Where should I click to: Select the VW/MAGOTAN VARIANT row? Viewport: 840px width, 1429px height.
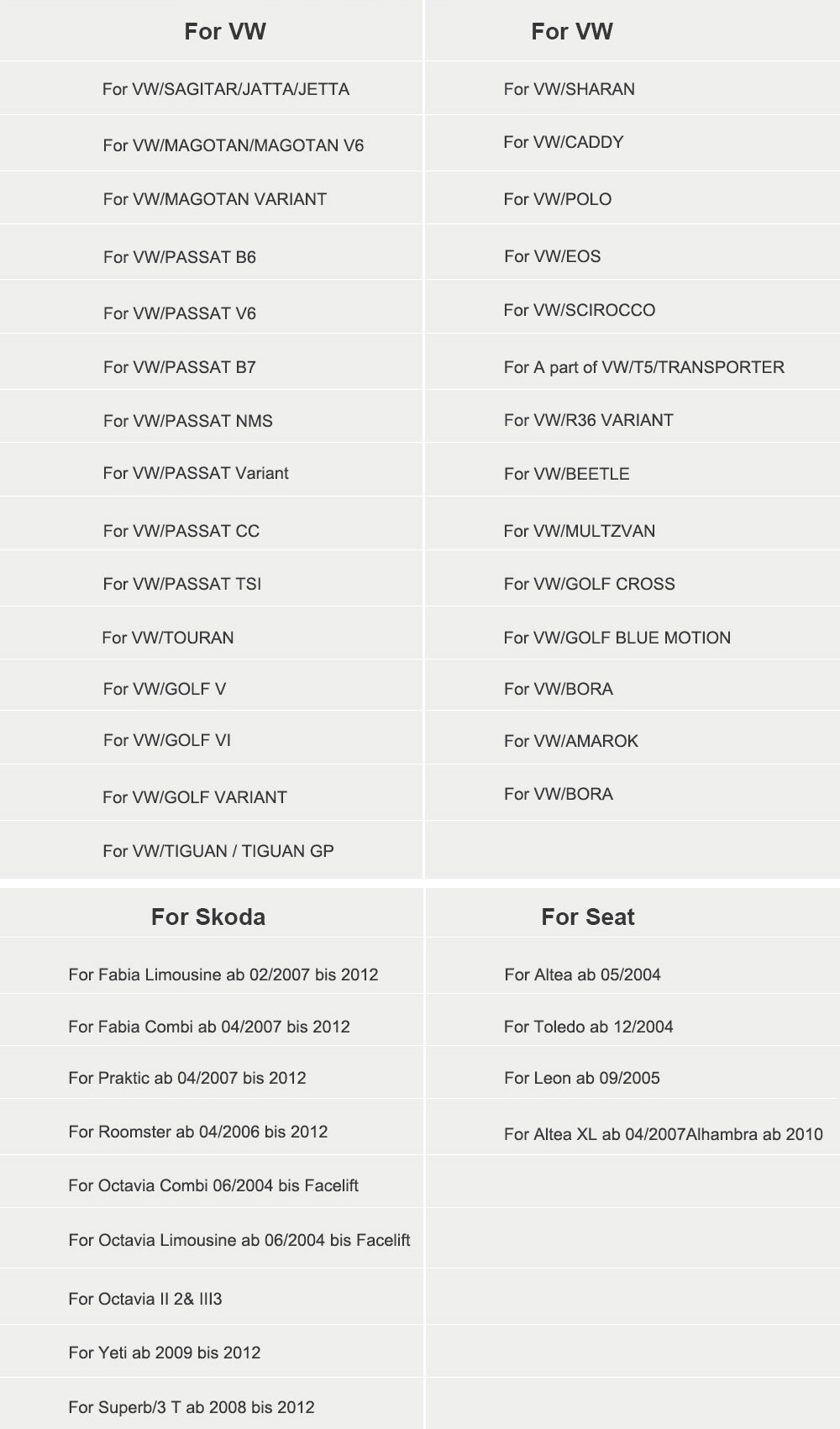tap(214, 199)
